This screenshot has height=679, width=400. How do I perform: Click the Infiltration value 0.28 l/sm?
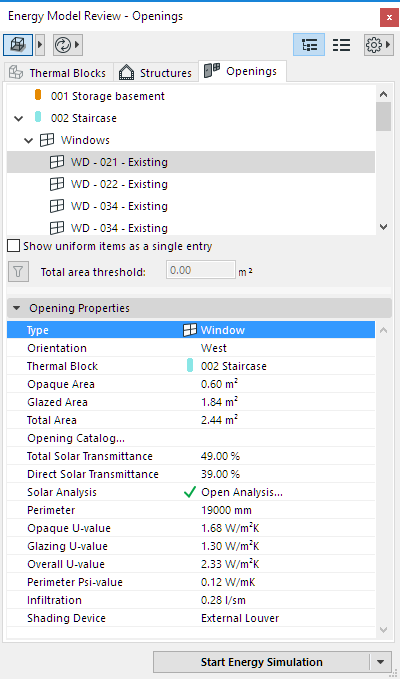(223, 600)
